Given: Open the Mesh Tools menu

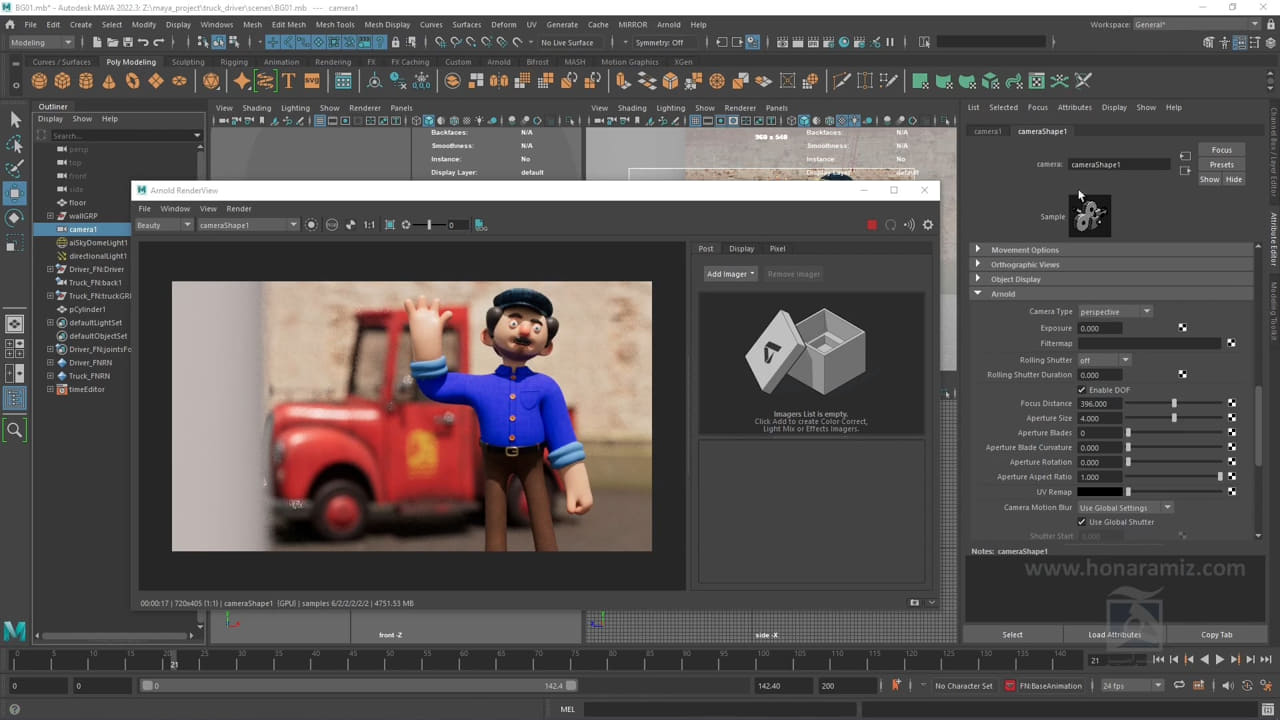Looking at the screenshot, I should tap(335, 24).
